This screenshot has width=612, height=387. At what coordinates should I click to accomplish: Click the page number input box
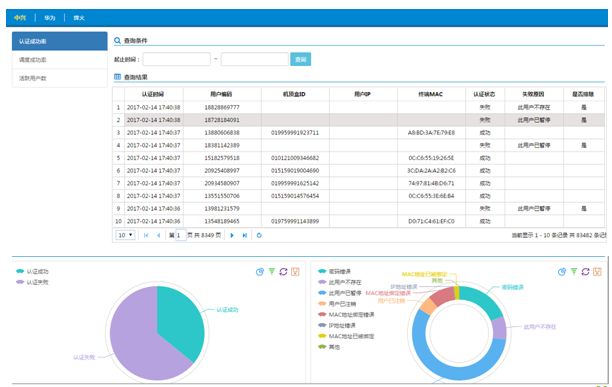[x=181, y=235]
